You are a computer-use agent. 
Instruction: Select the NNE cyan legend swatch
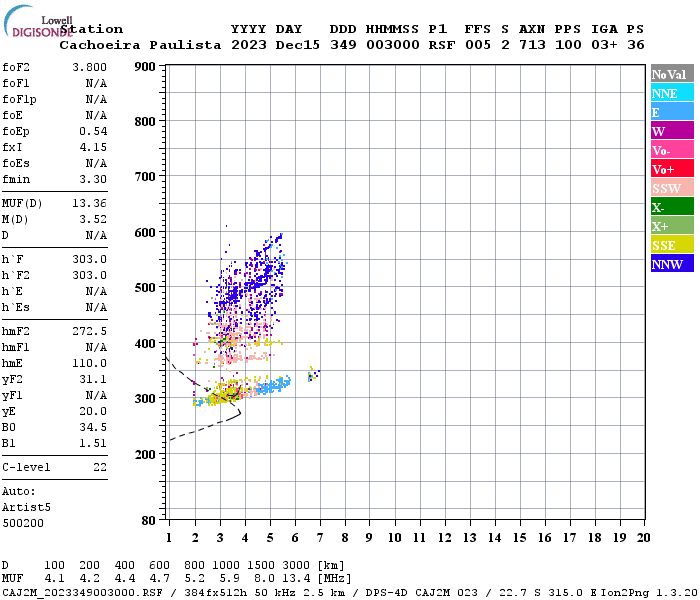(x=672, y=92)
